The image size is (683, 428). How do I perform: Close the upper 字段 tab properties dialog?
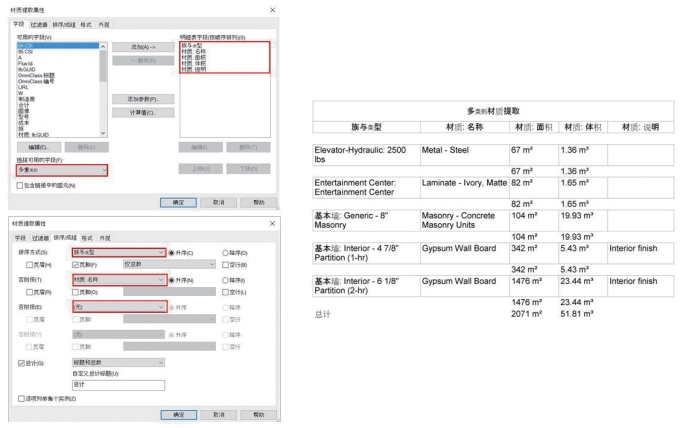click(272, 10)
